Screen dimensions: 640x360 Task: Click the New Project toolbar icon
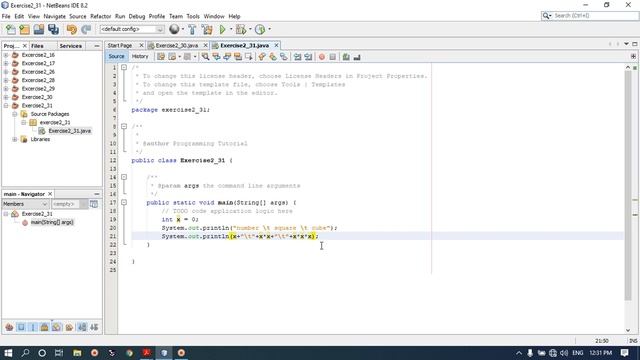(24, 29)
